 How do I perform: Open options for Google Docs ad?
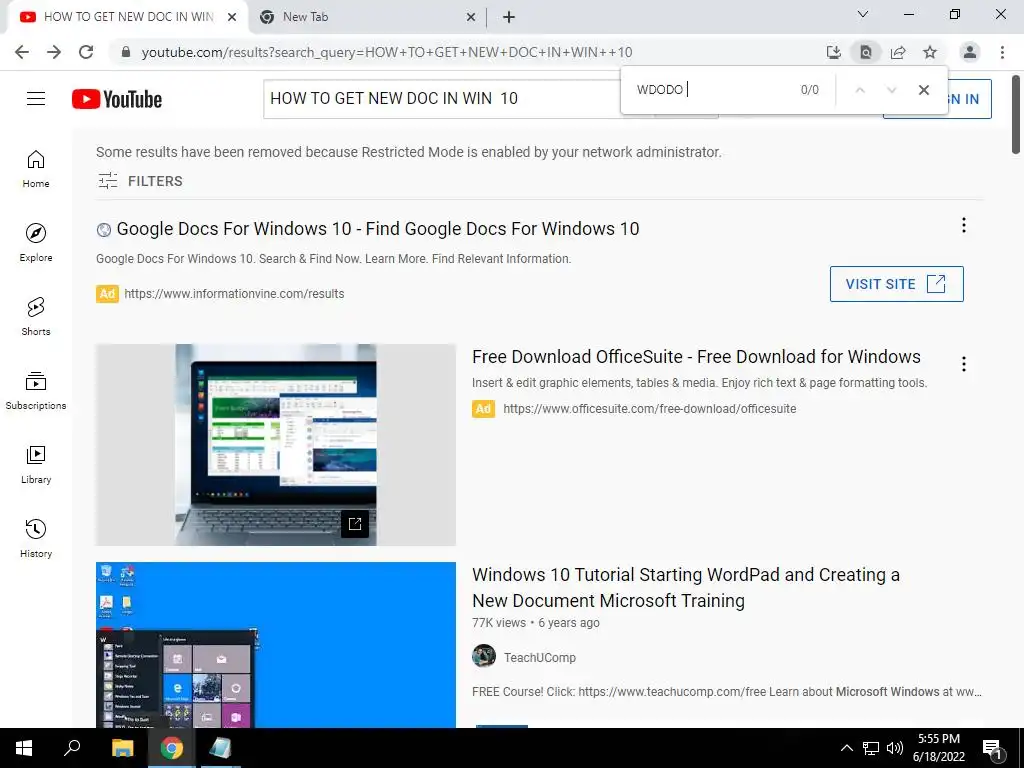(x=964, y=225)
